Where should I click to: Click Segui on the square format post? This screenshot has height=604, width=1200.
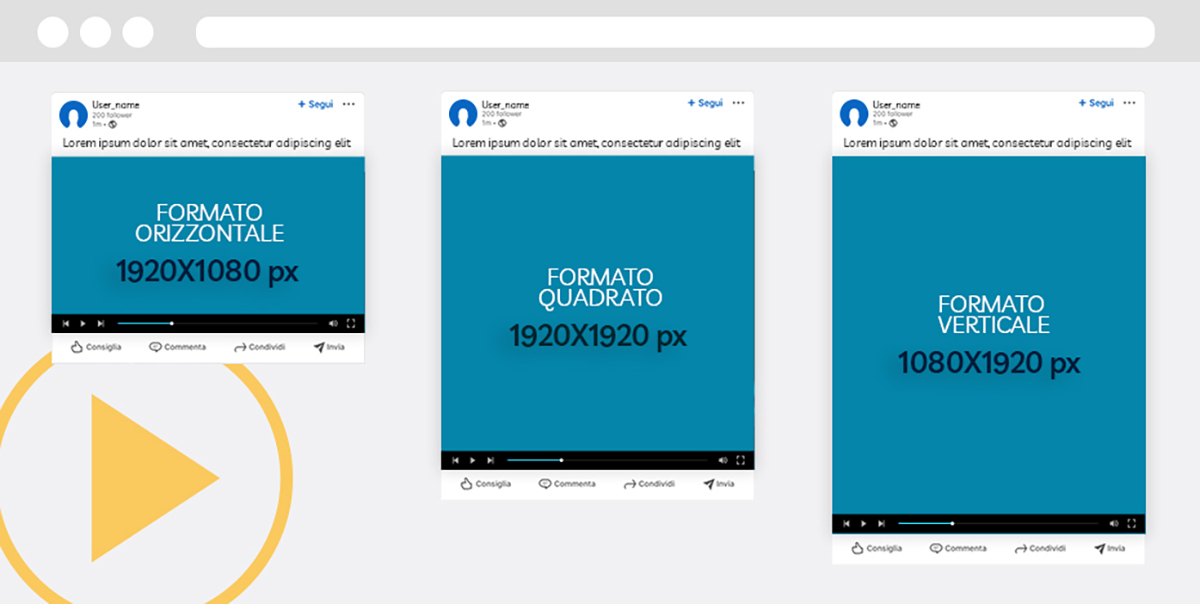(705, 103)
